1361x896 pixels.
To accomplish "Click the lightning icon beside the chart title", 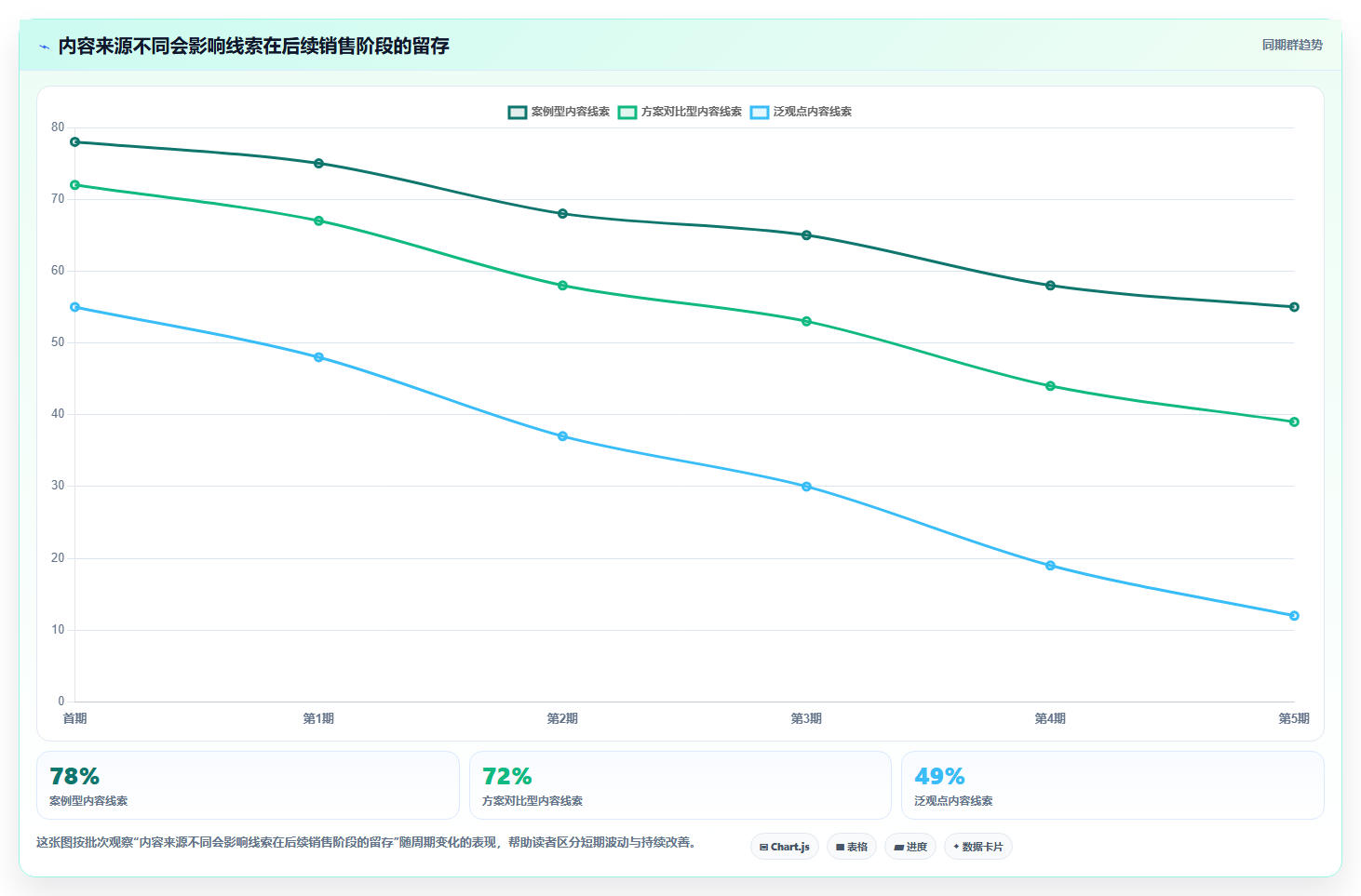I will (x=44, y=47).
